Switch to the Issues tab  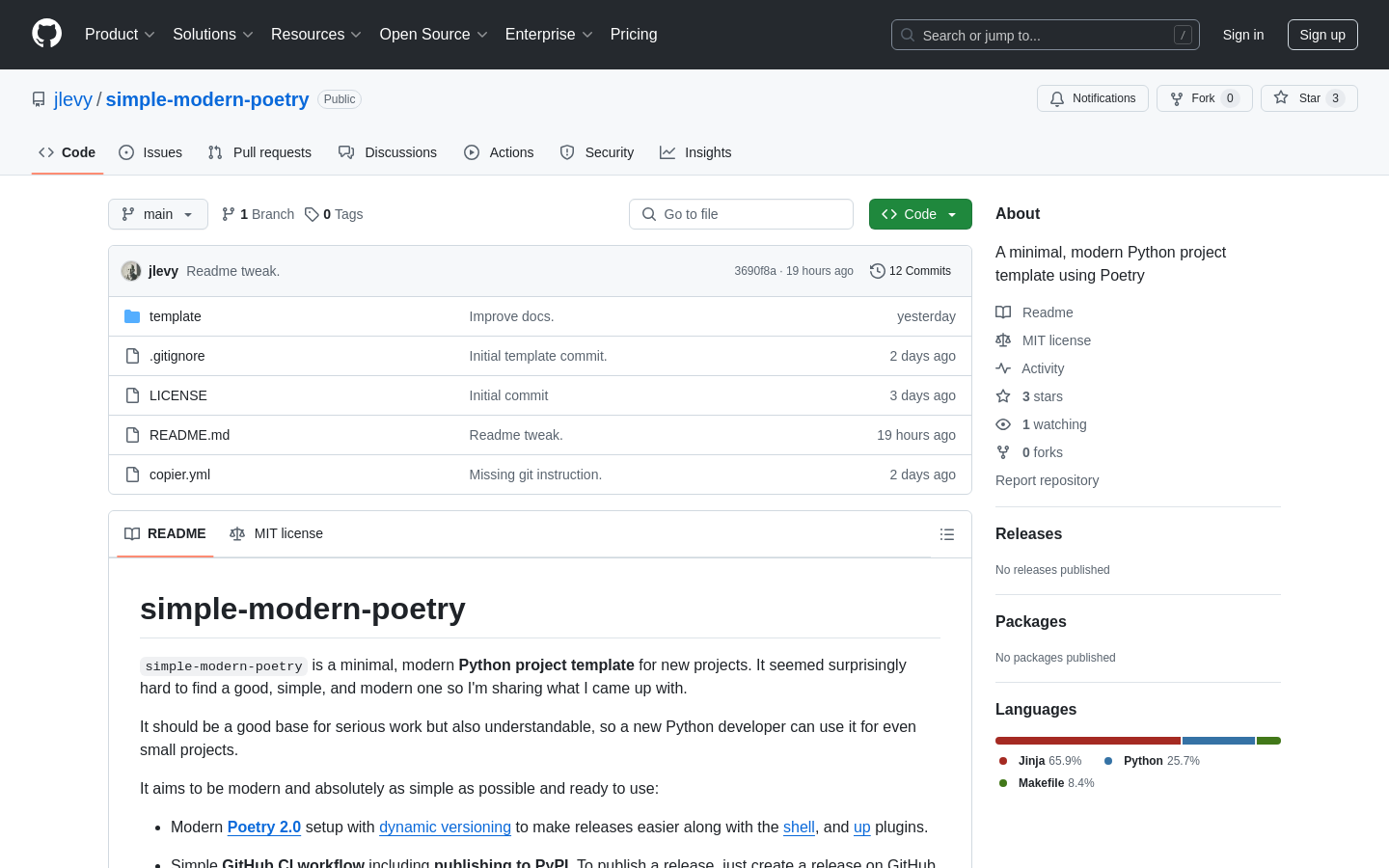point(150,152)
